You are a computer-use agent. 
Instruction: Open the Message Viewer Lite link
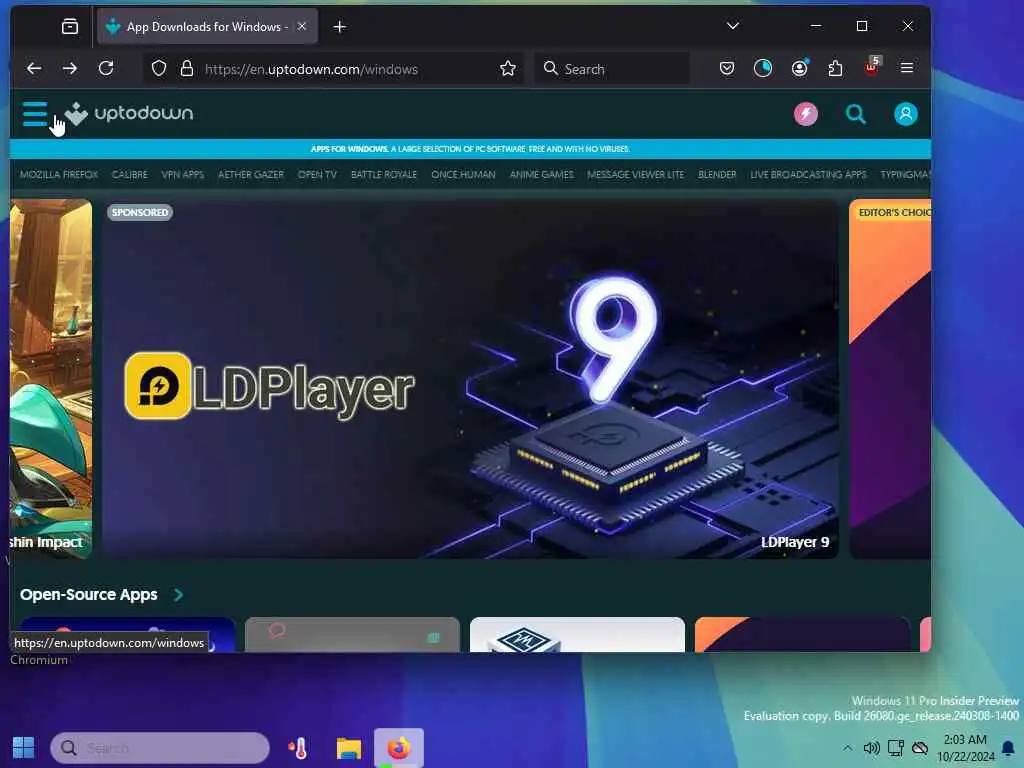click(x=635, y=174)
